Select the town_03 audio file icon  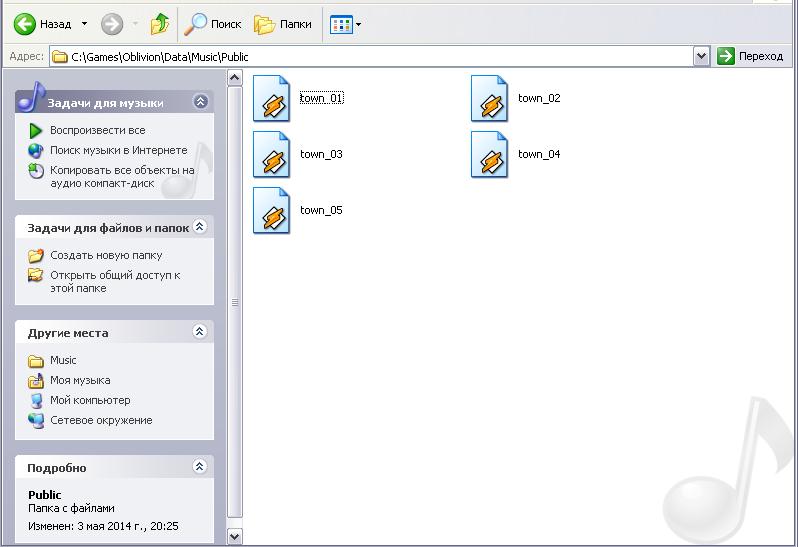pos(272,154)
